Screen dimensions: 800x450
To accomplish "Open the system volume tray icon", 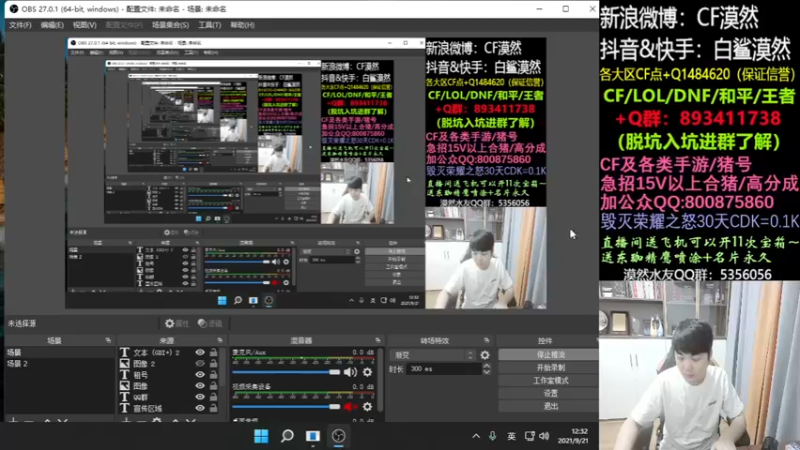I will 544,436.
